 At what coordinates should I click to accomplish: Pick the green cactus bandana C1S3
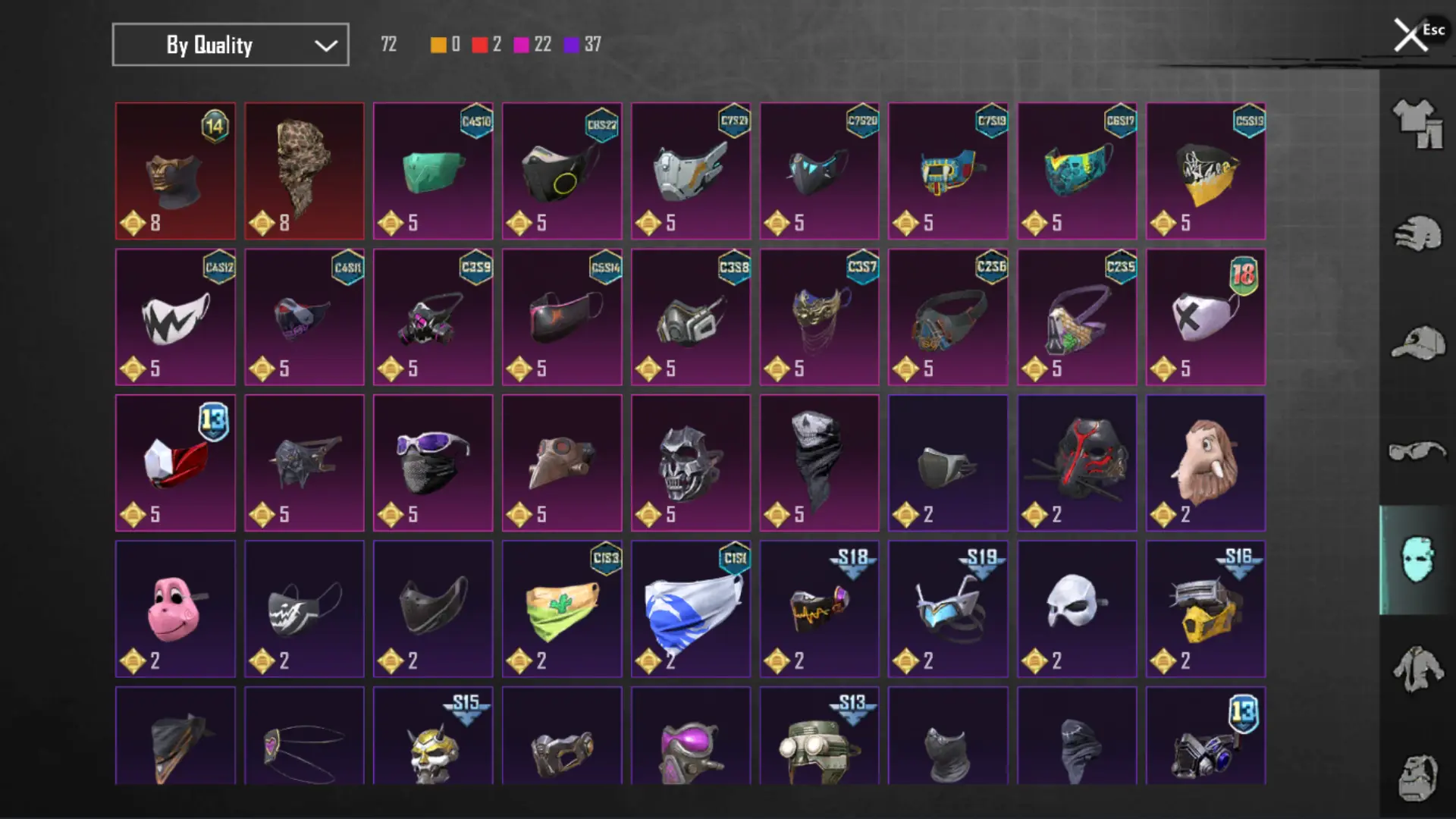point(562,609)
